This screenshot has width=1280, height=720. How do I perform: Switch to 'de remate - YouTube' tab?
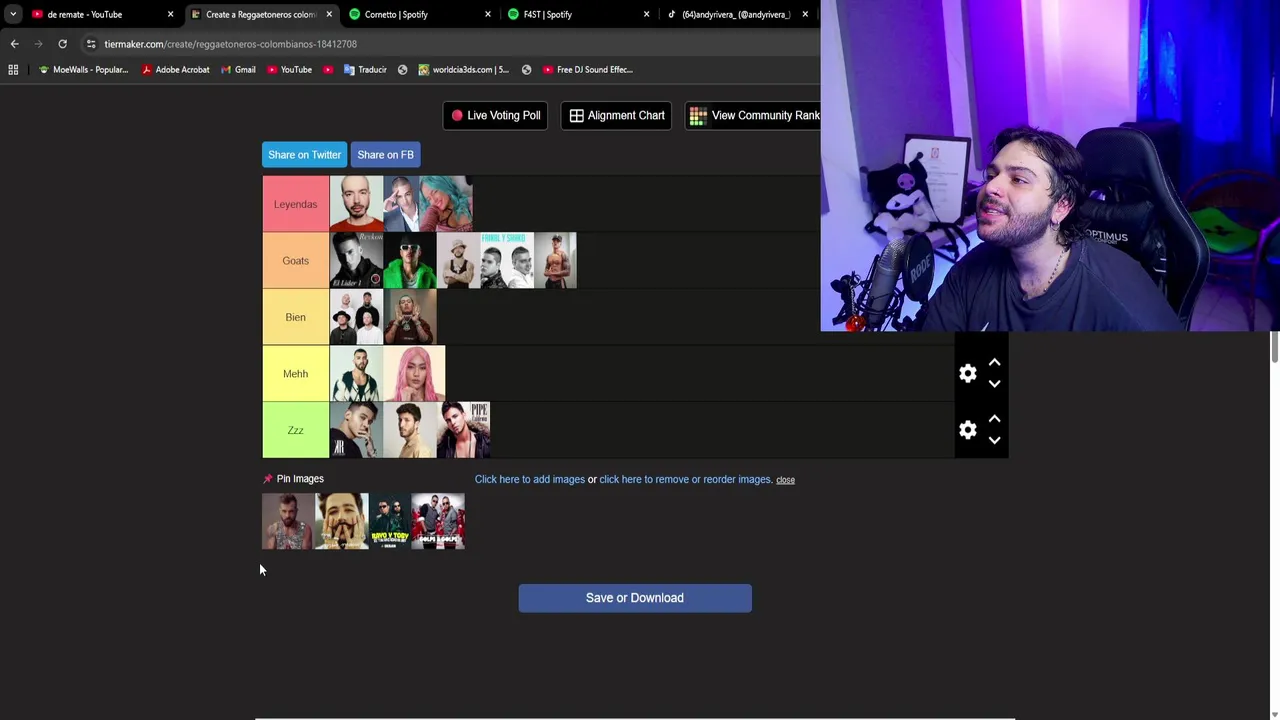point(95,14)
